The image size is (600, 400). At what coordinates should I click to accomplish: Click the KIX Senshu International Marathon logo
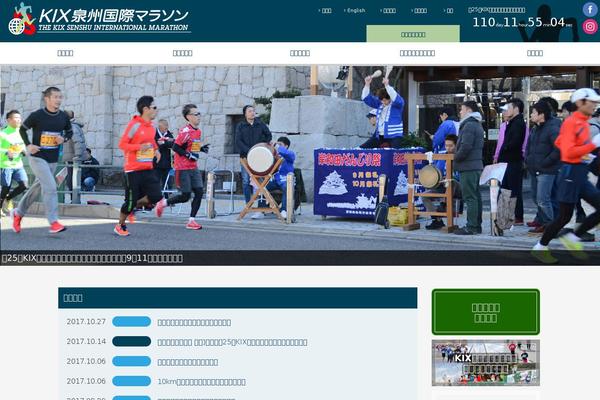(99, 19)
